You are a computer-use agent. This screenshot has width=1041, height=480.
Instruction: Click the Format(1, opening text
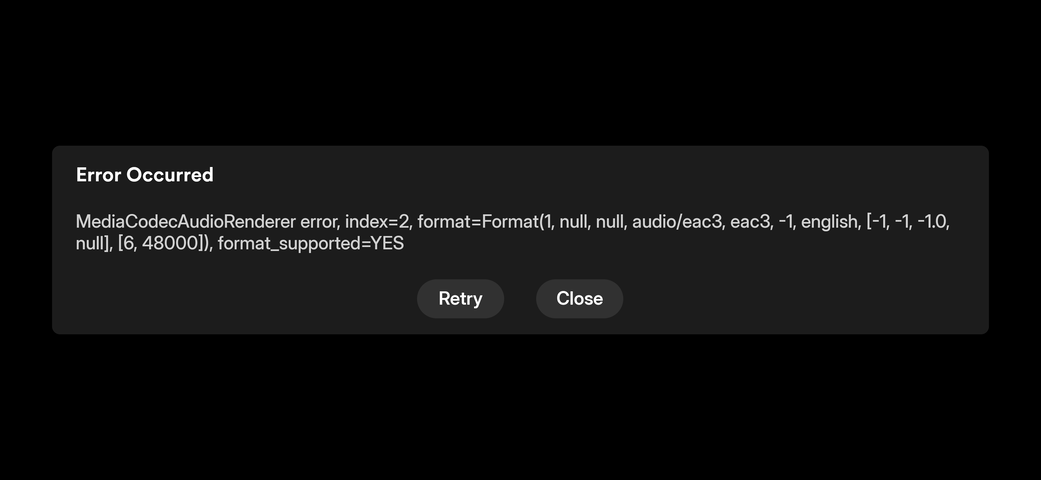(x=518, y=222)
